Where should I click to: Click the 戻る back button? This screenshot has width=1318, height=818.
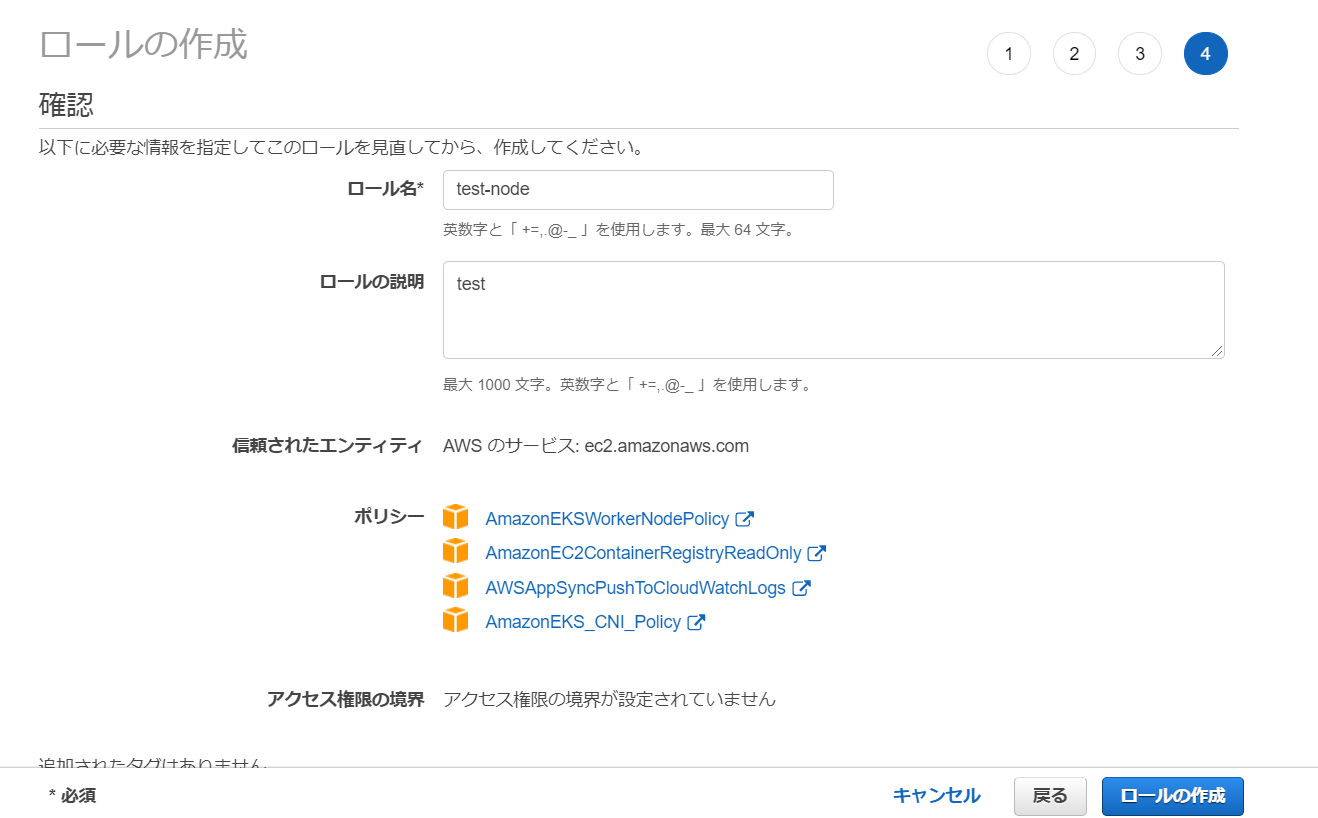coord(1050,796)
